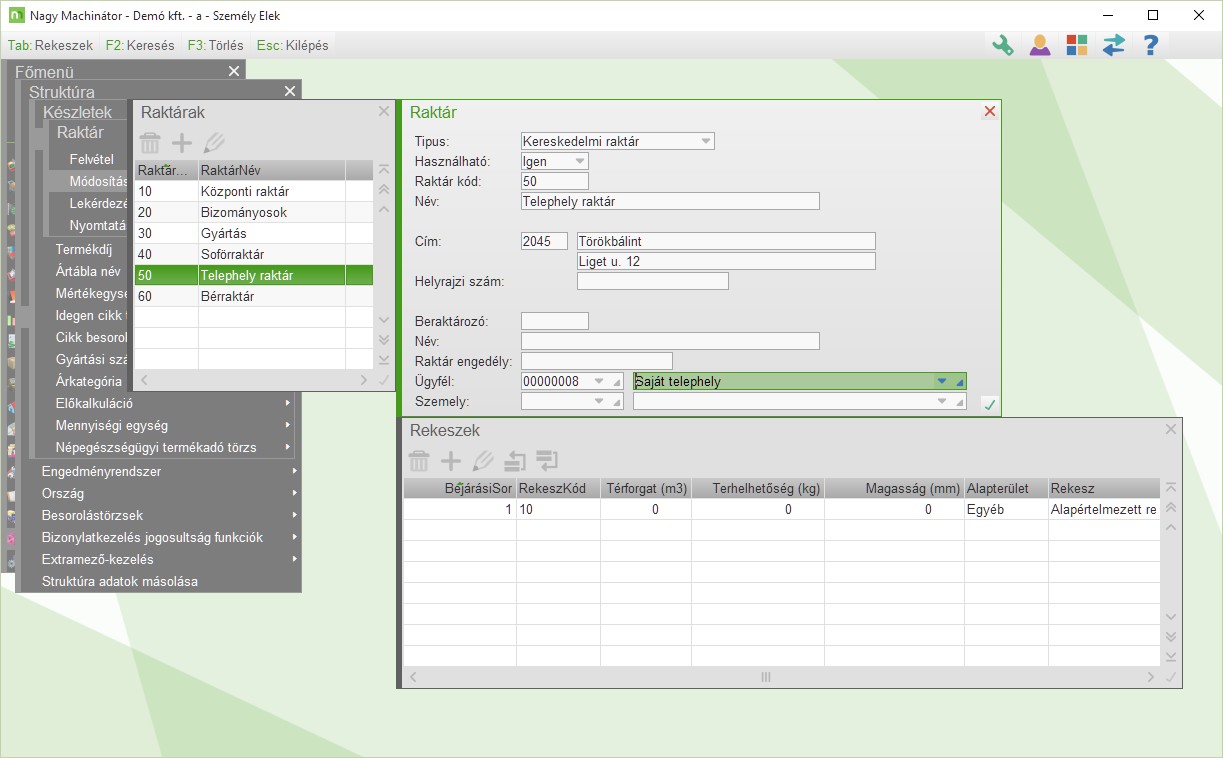This screenshot has height=758, width=1223.
Task: Click page-down double chevron in Raktárak list
Action: coord(384,340)
